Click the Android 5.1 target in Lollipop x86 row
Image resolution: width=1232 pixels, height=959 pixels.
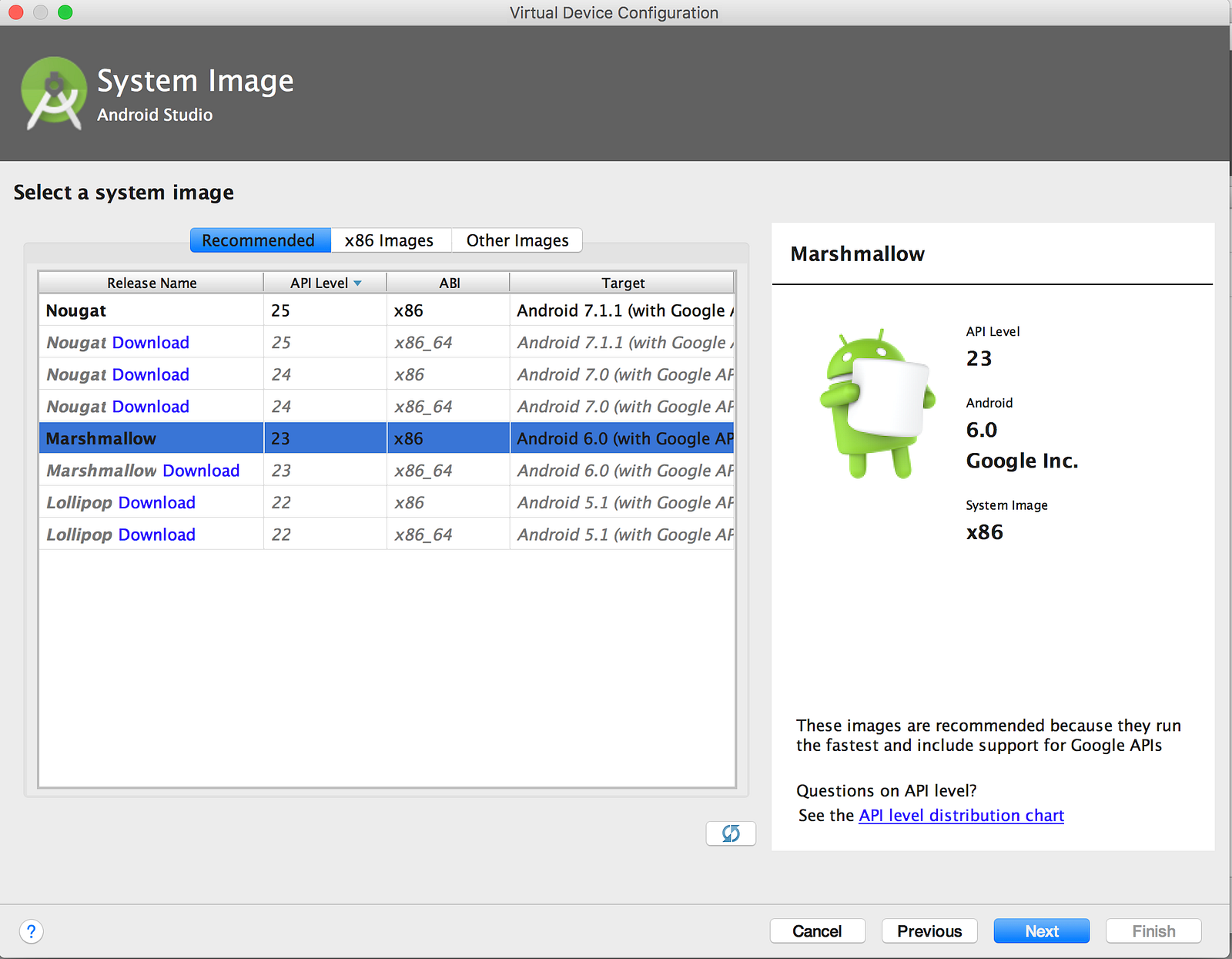point(623,502)
